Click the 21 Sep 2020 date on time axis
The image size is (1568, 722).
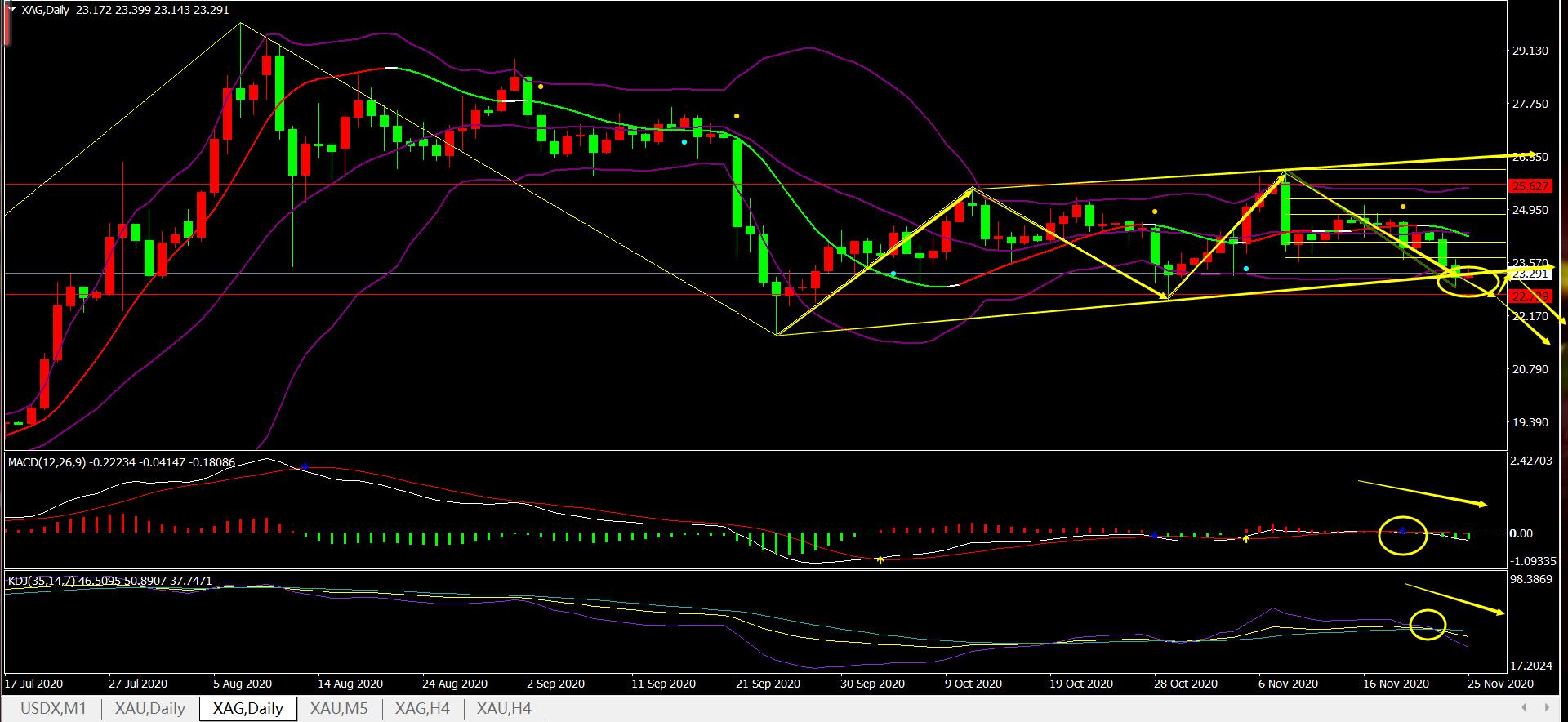pos(767,684)
